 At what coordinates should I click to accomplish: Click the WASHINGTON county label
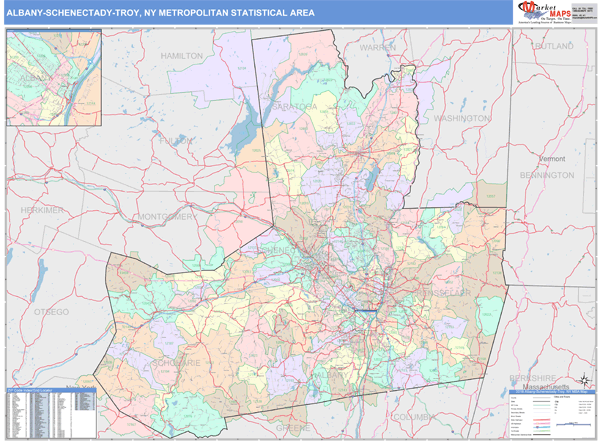point(460,118)
